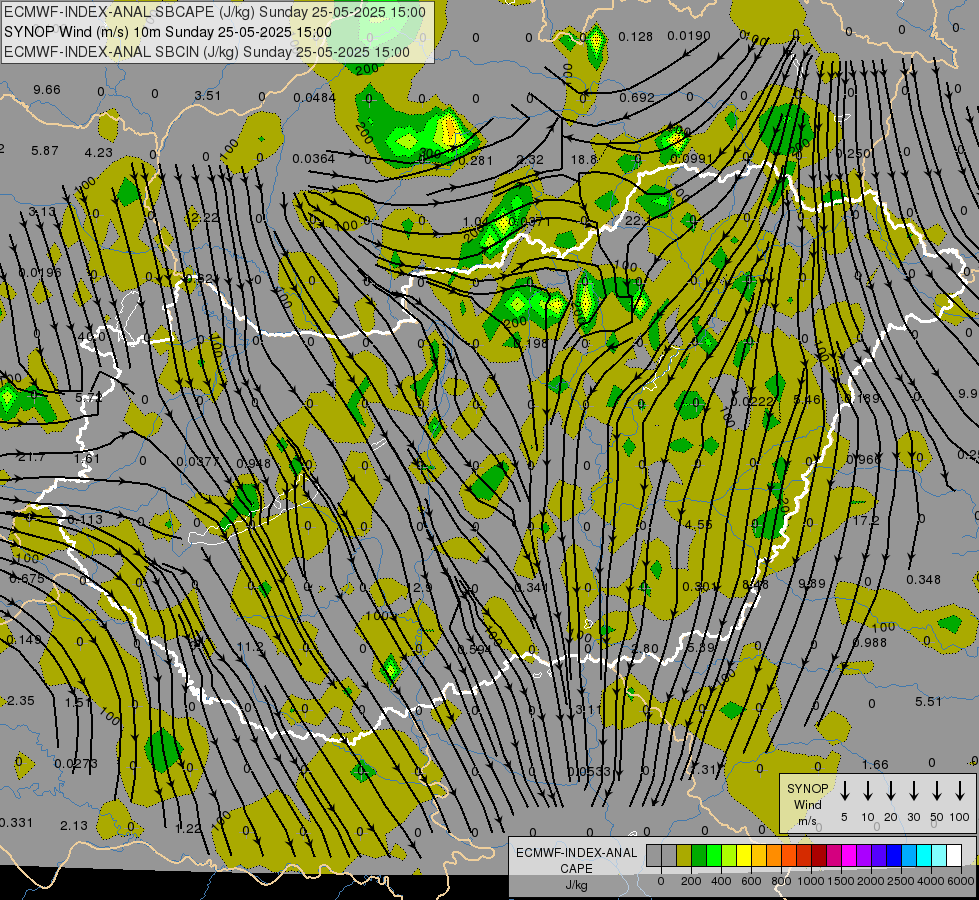Click the 9.39 value on map
This screenshot has width=979, height=900.
(812, 583)
